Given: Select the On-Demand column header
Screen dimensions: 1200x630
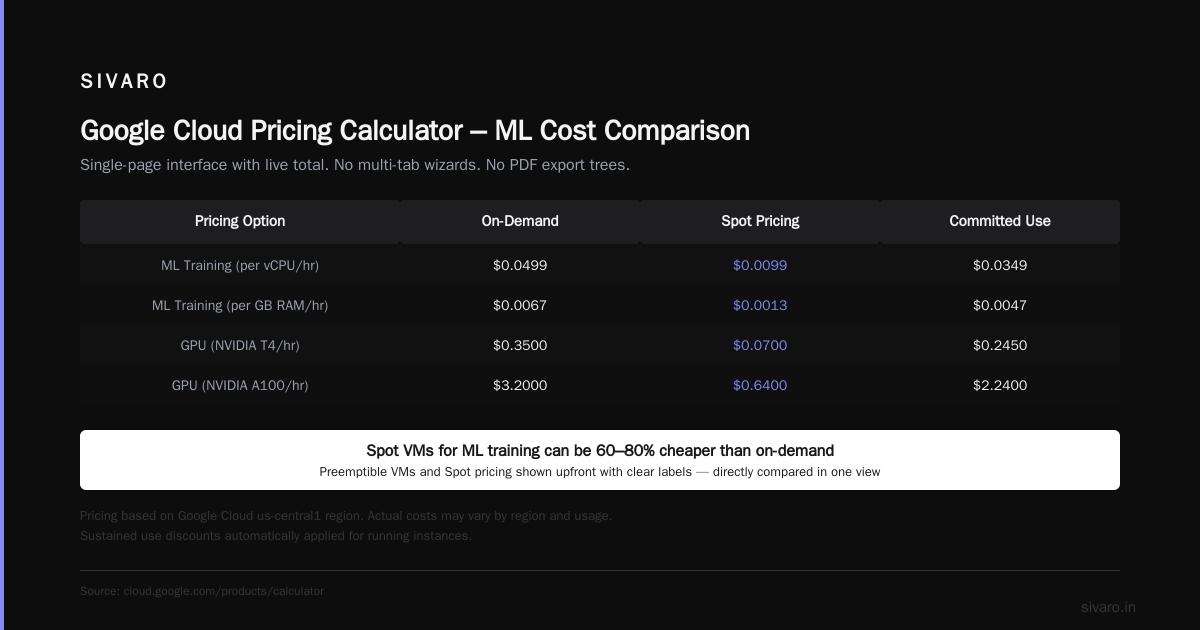Looking at the screenshot, I should click(x=520, y=221).
